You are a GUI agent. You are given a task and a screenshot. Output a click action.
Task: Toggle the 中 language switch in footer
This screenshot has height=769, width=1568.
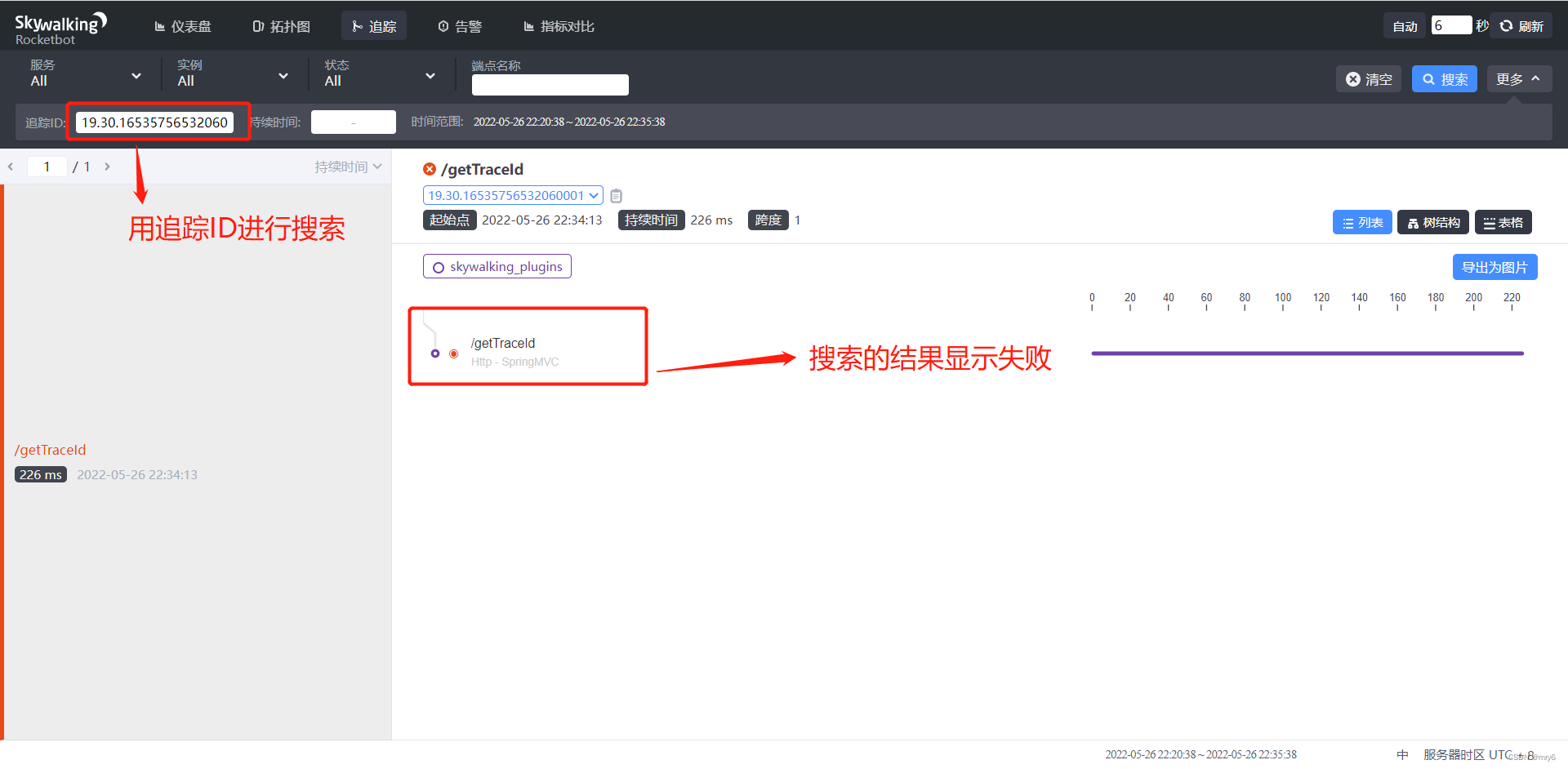pyautogui.click(x=1402, y=755)
